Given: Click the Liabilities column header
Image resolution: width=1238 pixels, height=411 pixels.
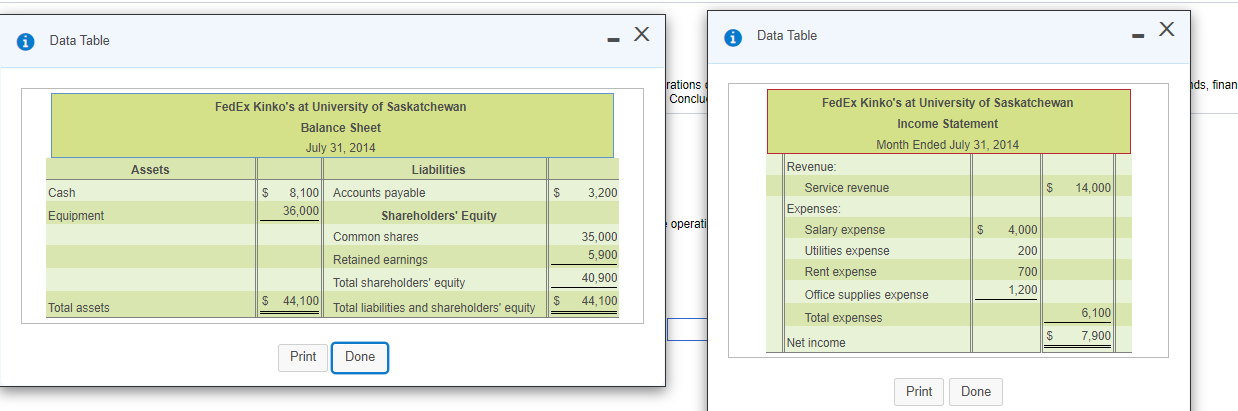Looking at the screenshot, I should [438, 170].
